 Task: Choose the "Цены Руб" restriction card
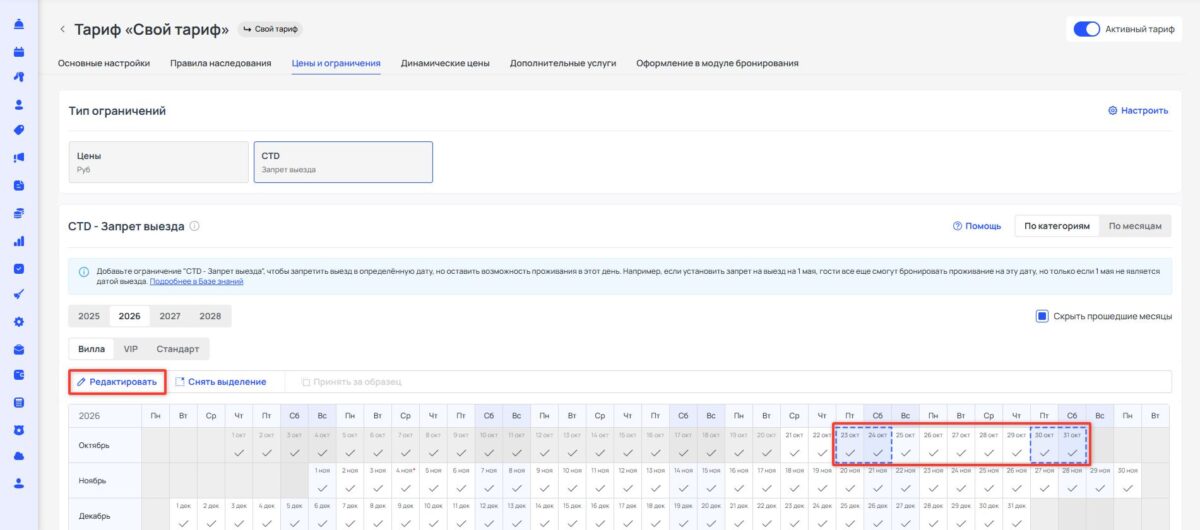158,162
